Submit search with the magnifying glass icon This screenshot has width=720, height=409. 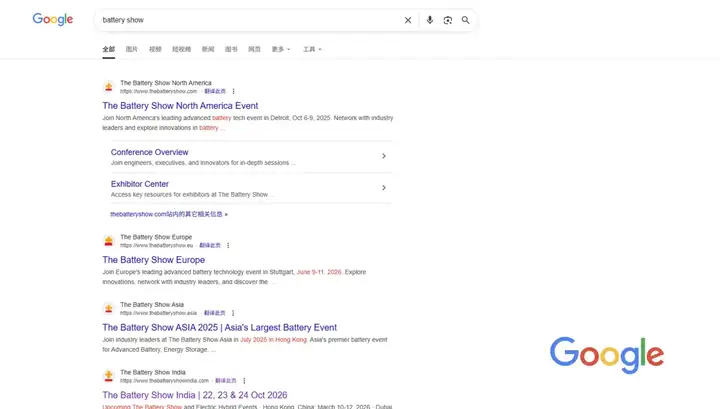coord(466,20)
